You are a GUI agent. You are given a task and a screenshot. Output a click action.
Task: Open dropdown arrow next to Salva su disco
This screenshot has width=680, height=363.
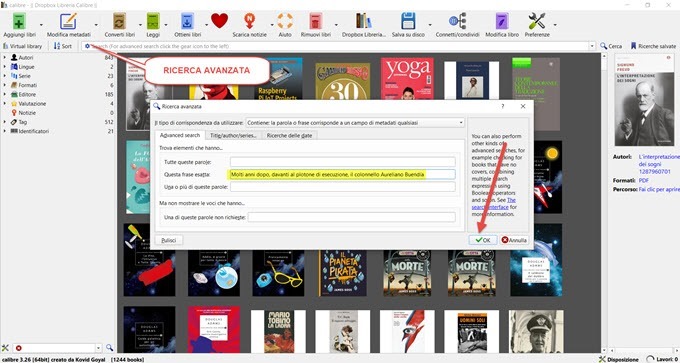(430, 25)
